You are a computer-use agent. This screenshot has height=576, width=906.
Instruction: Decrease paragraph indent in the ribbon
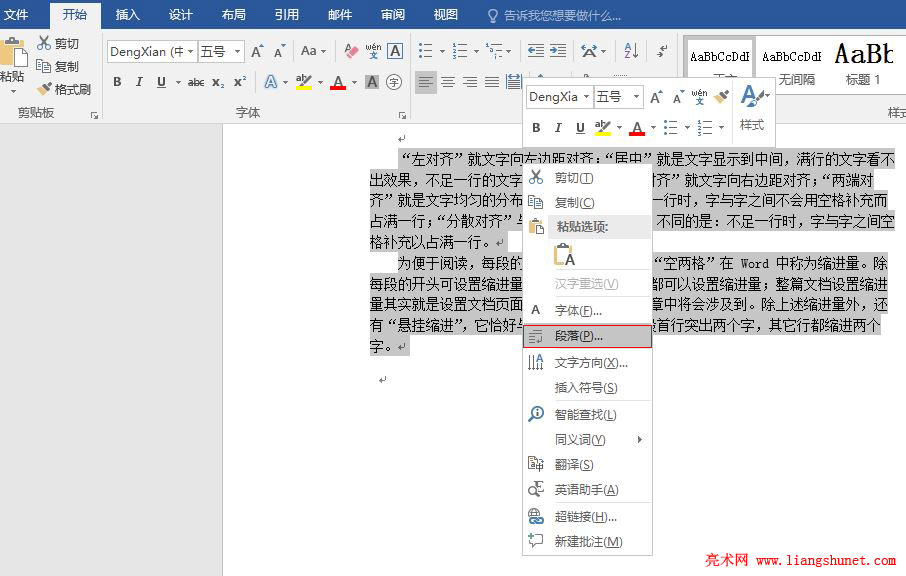[x=536, y=51]
